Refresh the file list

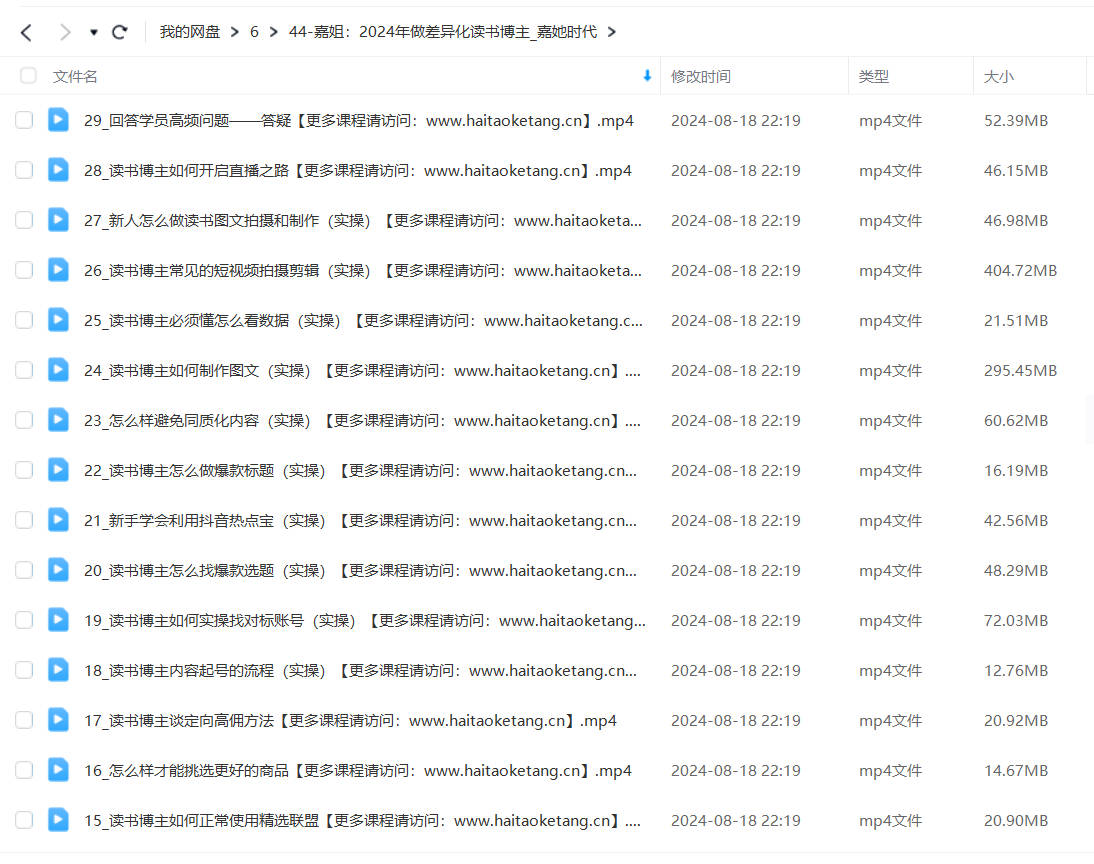click(x=120, y=32)
